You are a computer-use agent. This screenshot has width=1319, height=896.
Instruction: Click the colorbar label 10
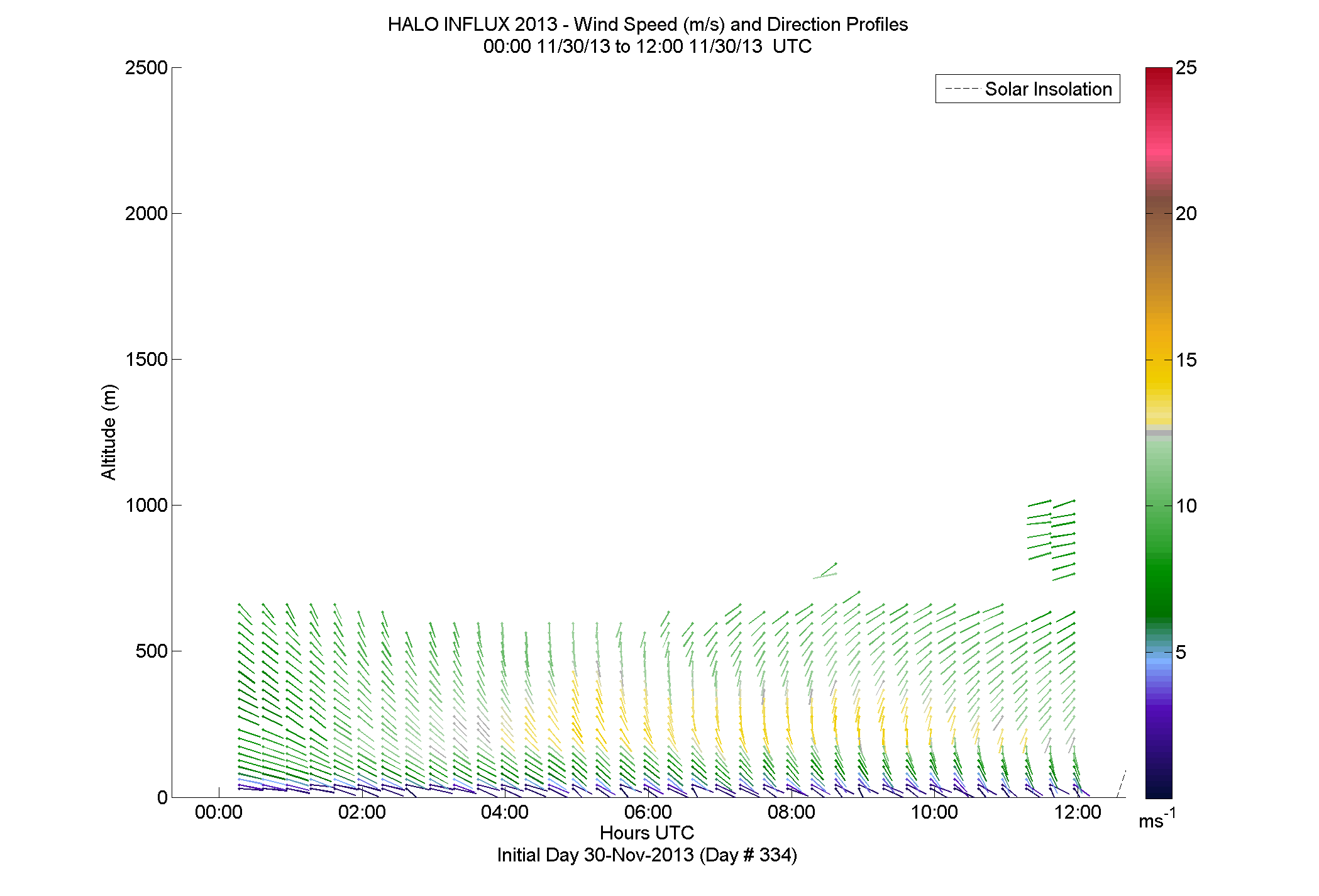pyautogui.click(x=1186, y=506)
